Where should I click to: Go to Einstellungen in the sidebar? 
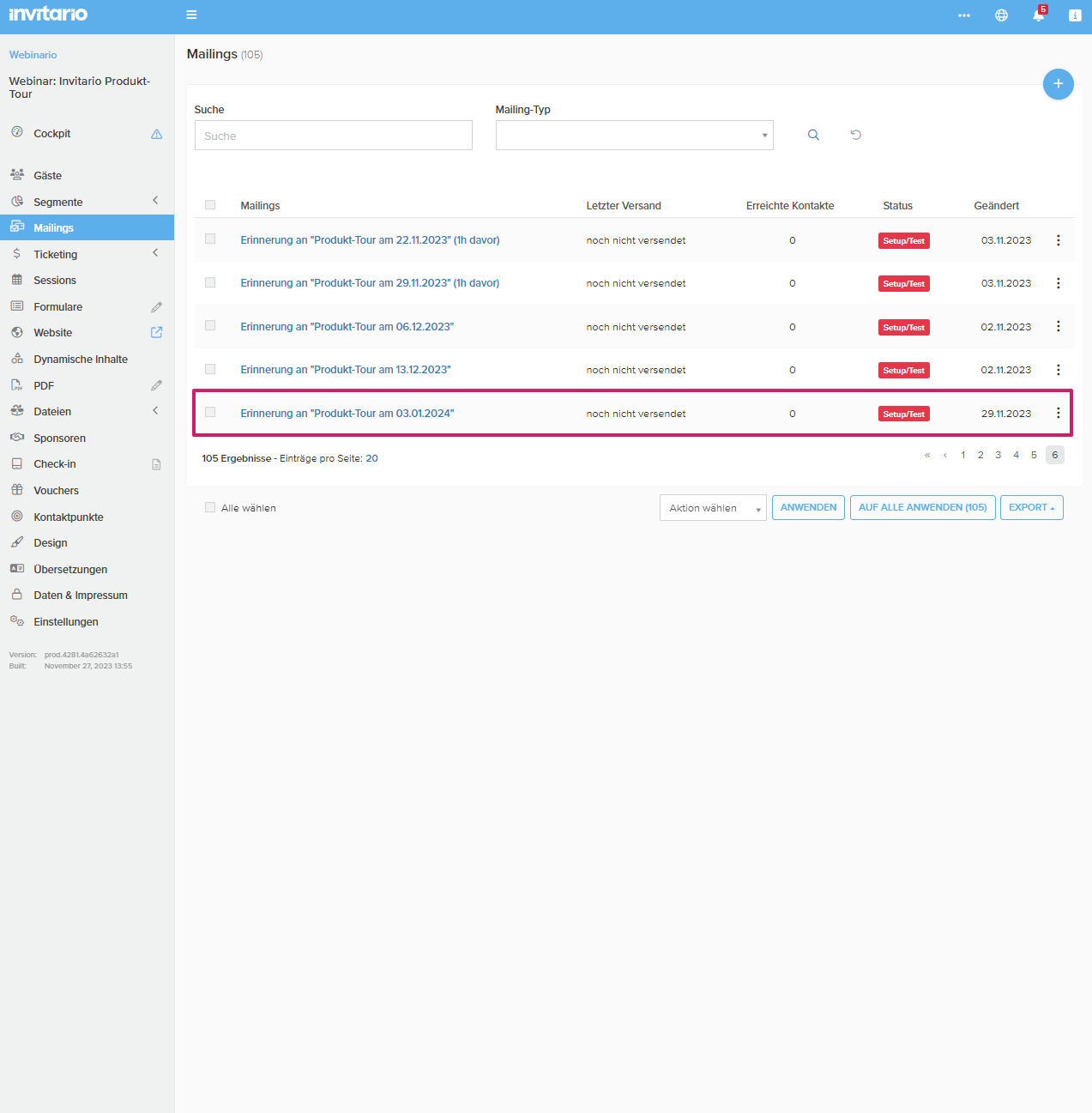coord(66,622)
